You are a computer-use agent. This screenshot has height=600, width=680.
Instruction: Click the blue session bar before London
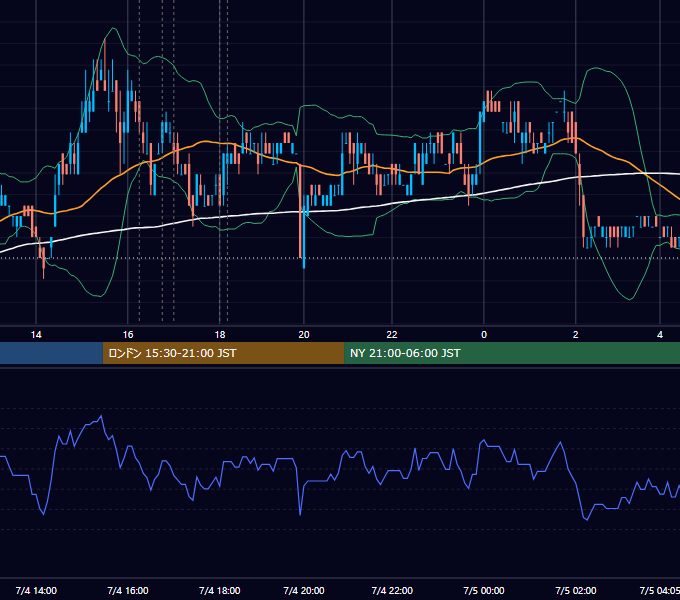coord(51,353)
